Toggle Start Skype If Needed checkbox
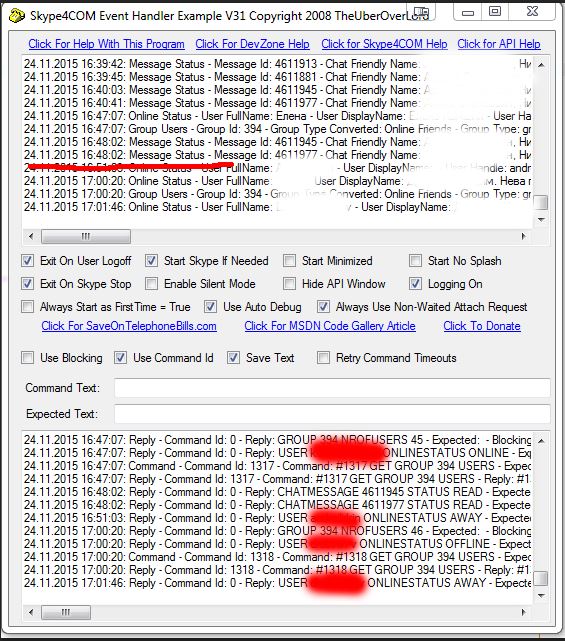Image resolution: width=565 pixels, height=641 pixels. 151,261
